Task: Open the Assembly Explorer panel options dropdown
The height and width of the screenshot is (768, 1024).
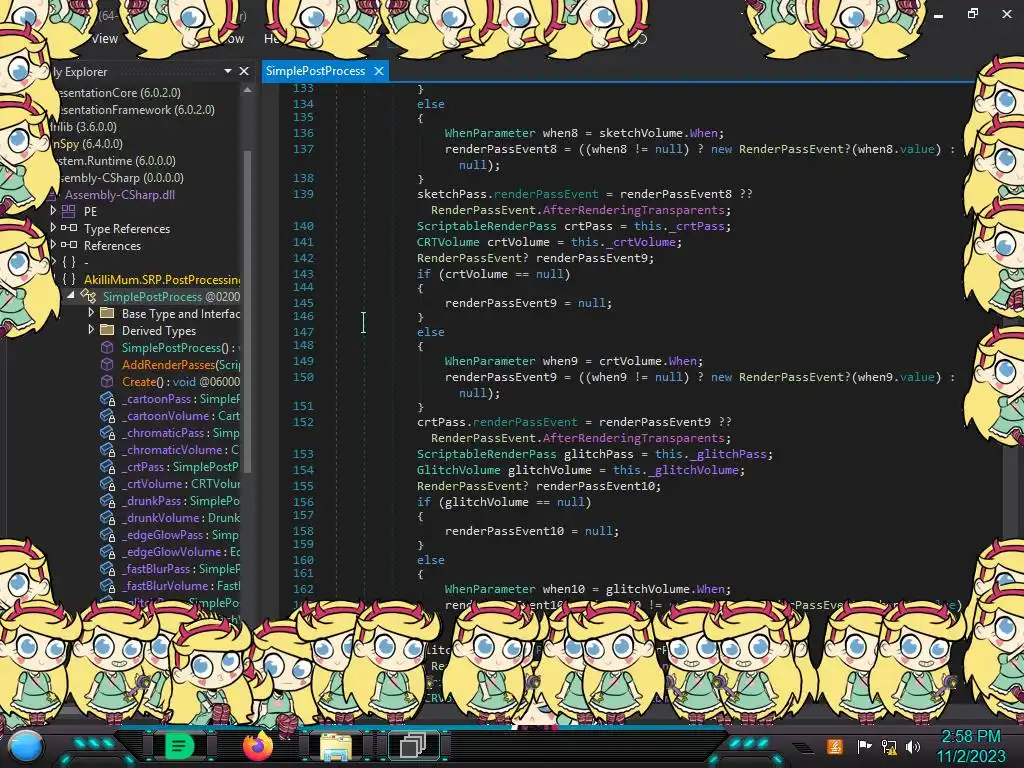Action: [x=228, y=71]
